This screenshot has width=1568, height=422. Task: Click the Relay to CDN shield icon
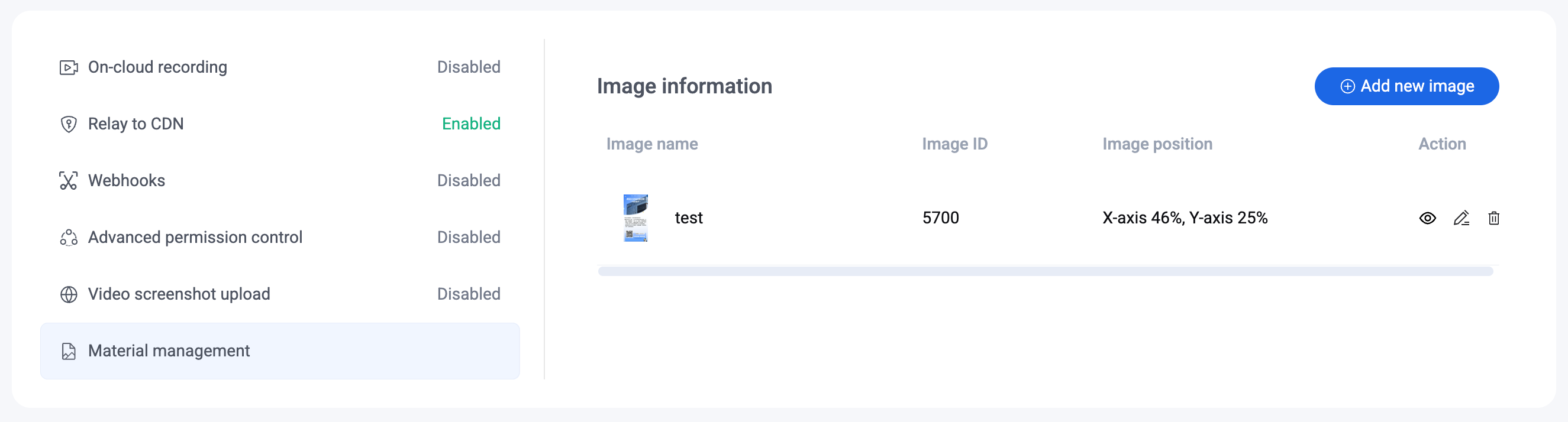coord(68,124)
